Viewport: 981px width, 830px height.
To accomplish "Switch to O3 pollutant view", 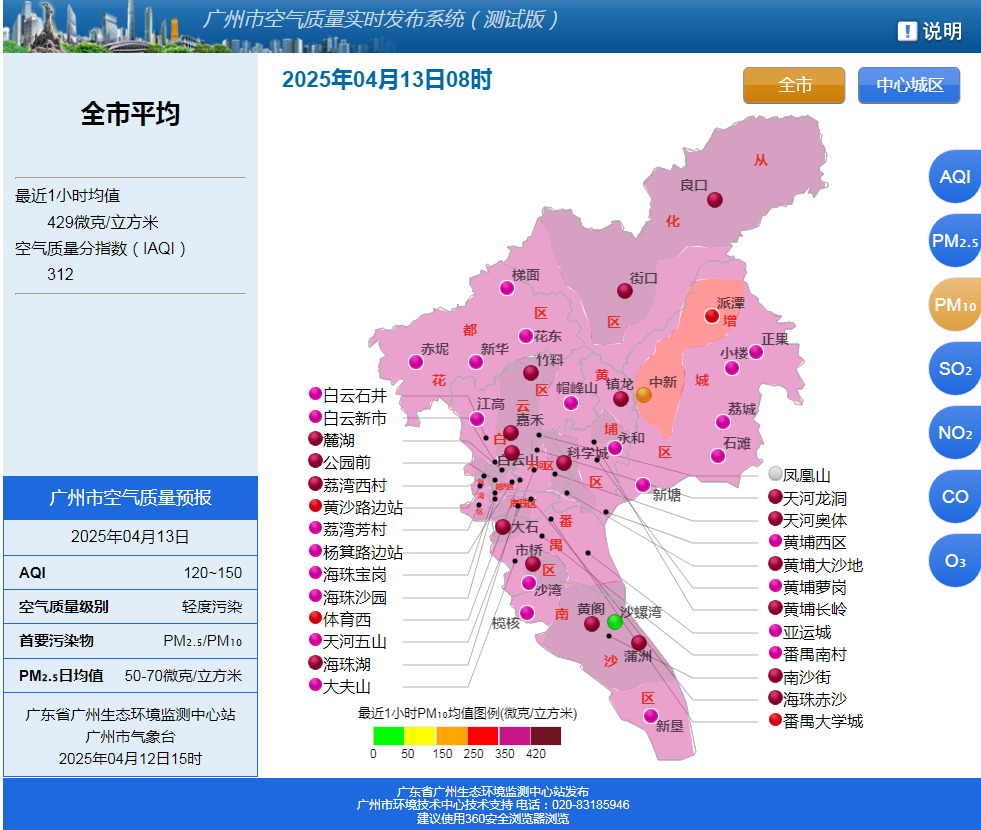I will click(x=955, y=561).
